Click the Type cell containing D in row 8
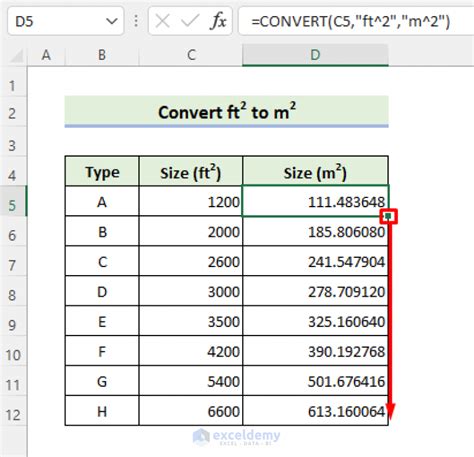Image resolution: width=474 pixels, height=457 pixels. tap(102, 291)
